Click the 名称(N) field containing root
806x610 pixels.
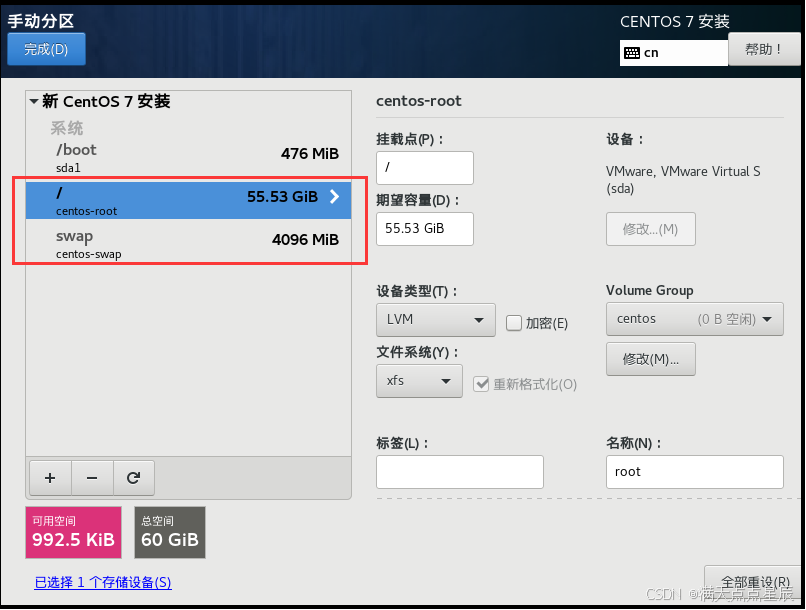click(x=694, y=472)
